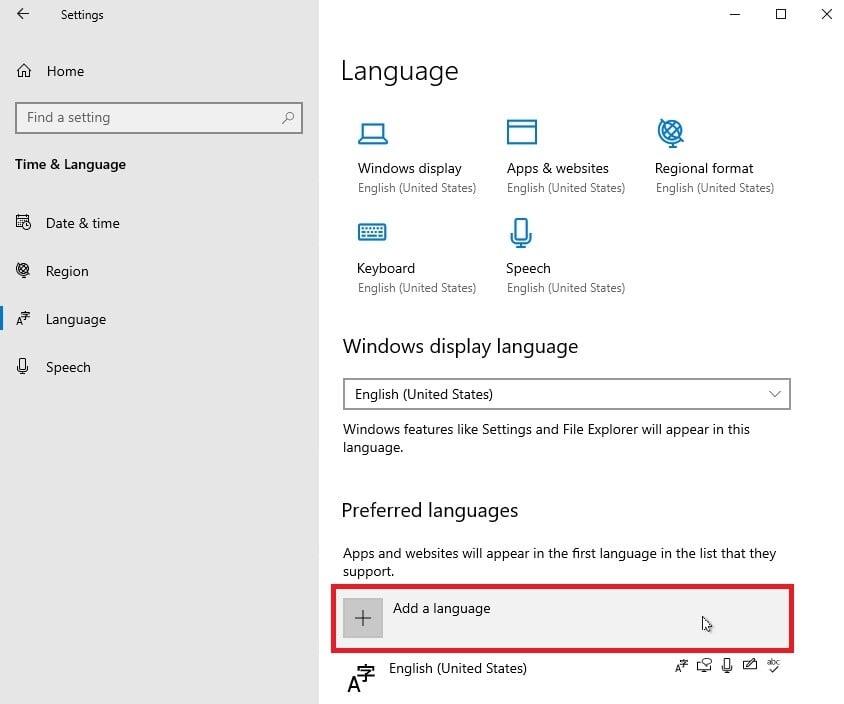Navigate back with the arrow button
This screenshot has height=704, width=844.
22,14
